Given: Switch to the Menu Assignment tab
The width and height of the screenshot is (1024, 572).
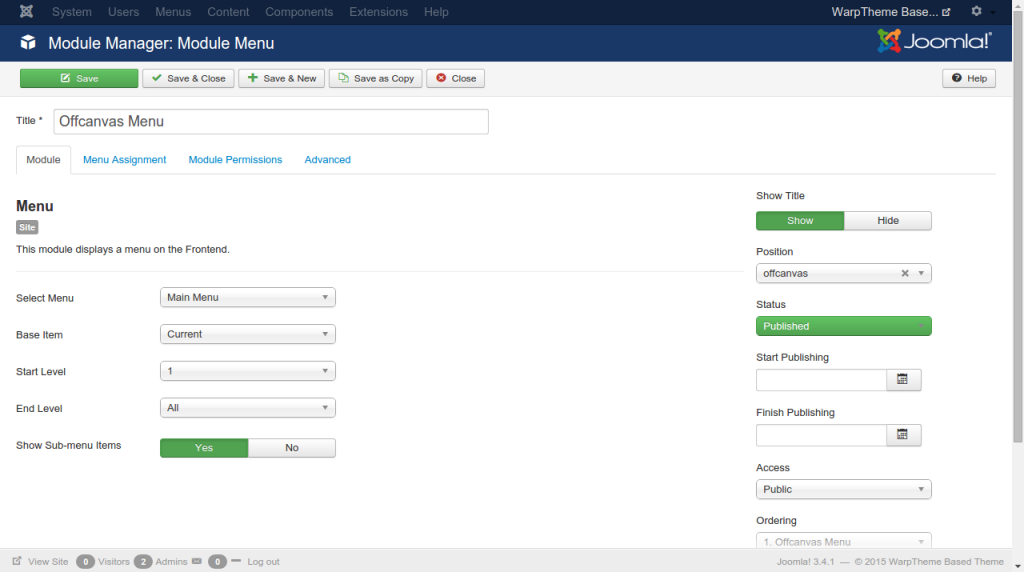Looking at the screenshot, I should pyautogui.click(x=124, y=160).
